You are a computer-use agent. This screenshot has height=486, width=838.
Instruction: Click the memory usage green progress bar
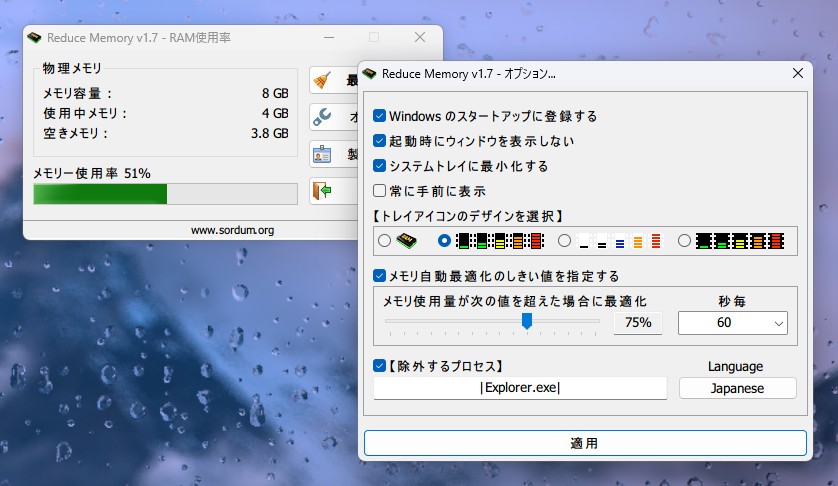(x=165, y=194)
